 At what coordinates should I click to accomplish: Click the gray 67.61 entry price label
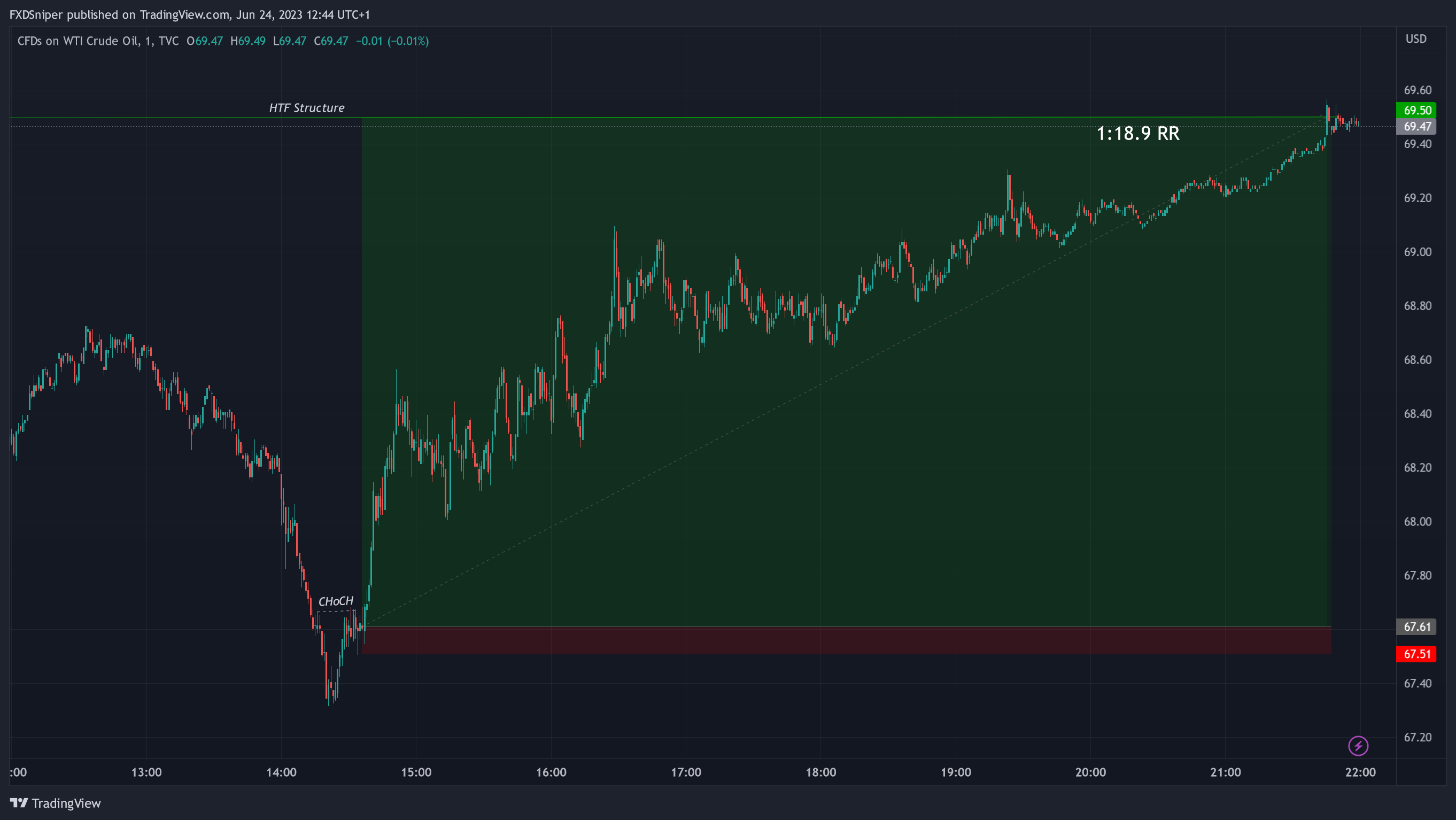point(1416,626)
